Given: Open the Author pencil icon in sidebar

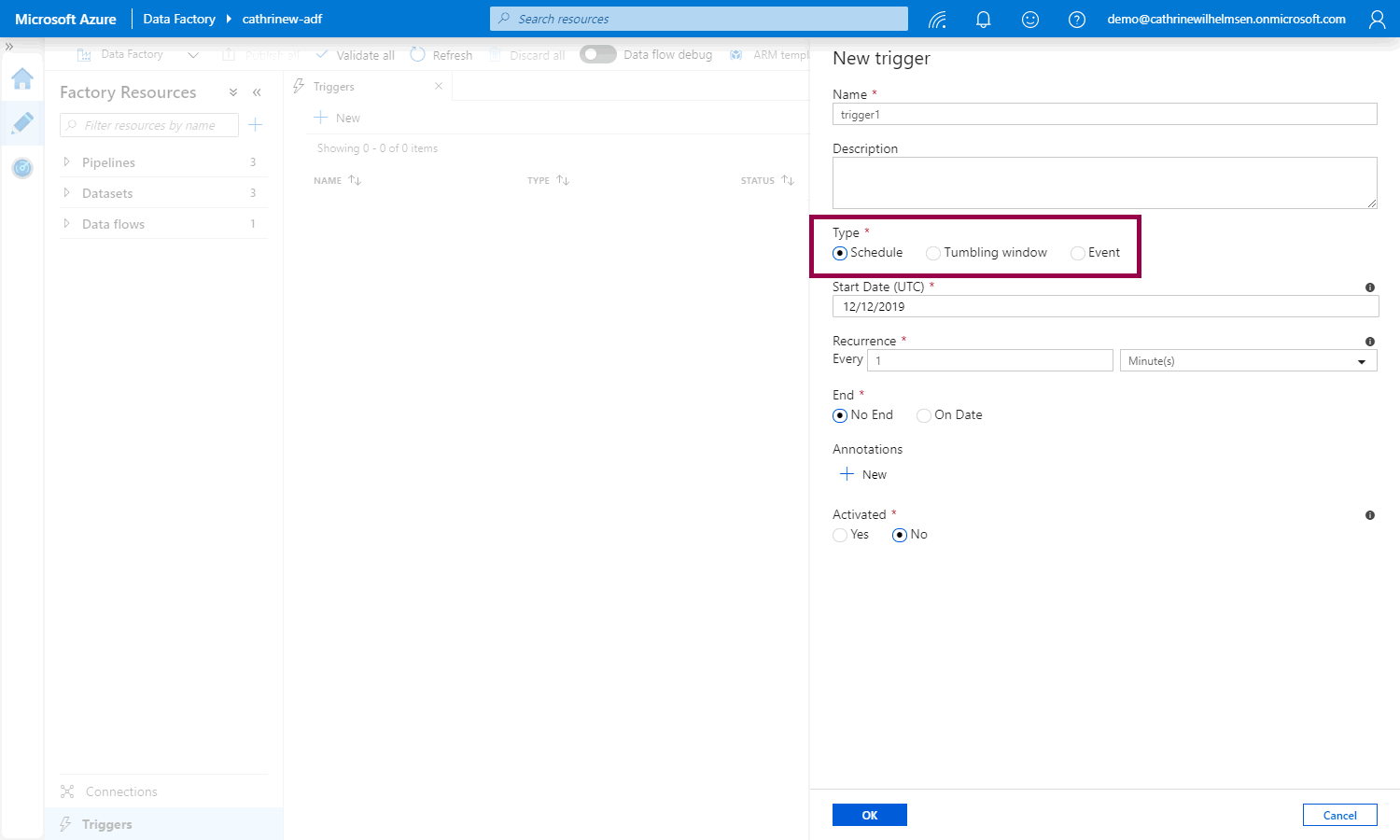Looking at the screenshot, I should (22, 122).
